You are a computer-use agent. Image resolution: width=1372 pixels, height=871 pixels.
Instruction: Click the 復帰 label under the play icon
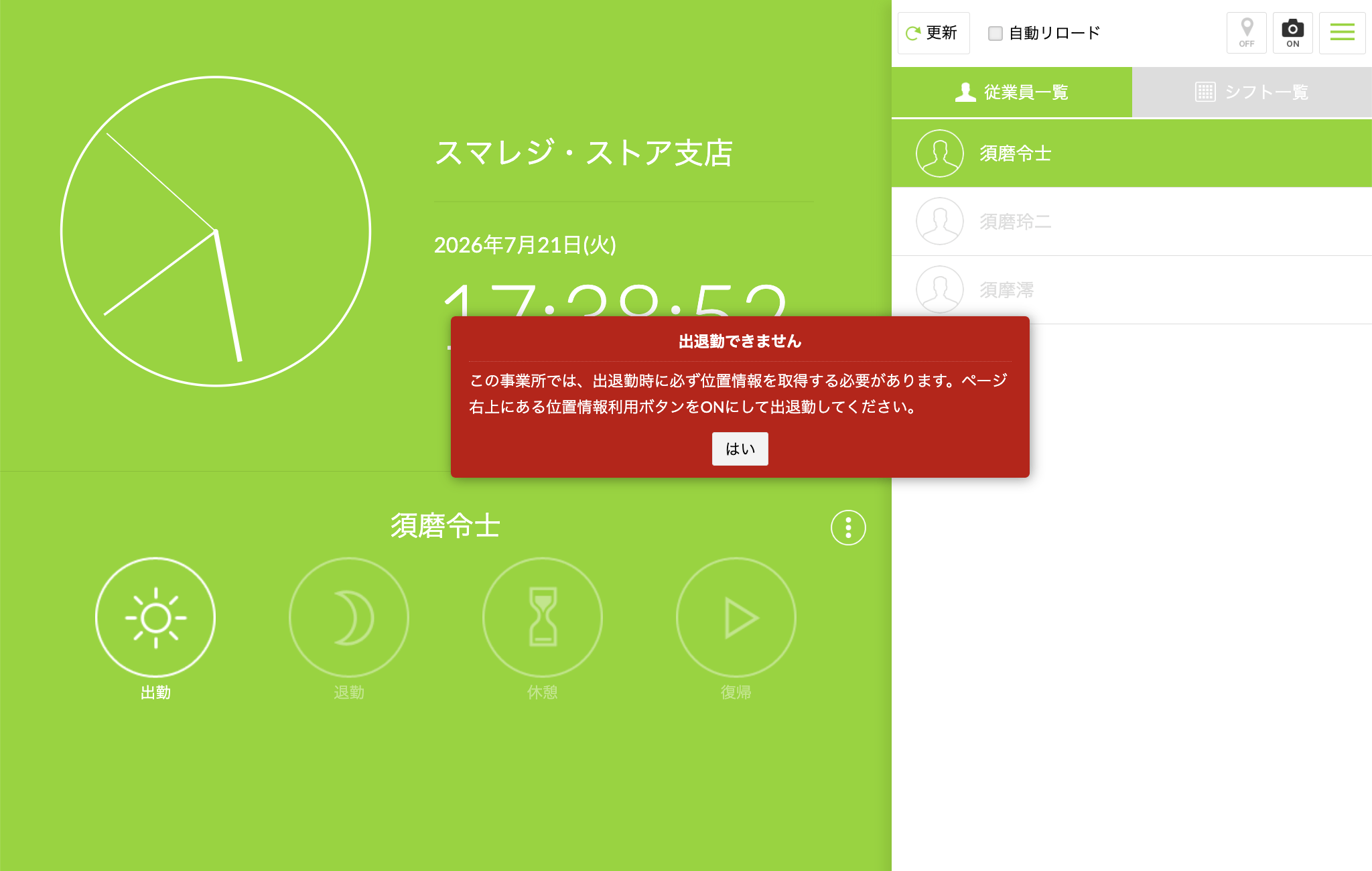click(736, 693)
